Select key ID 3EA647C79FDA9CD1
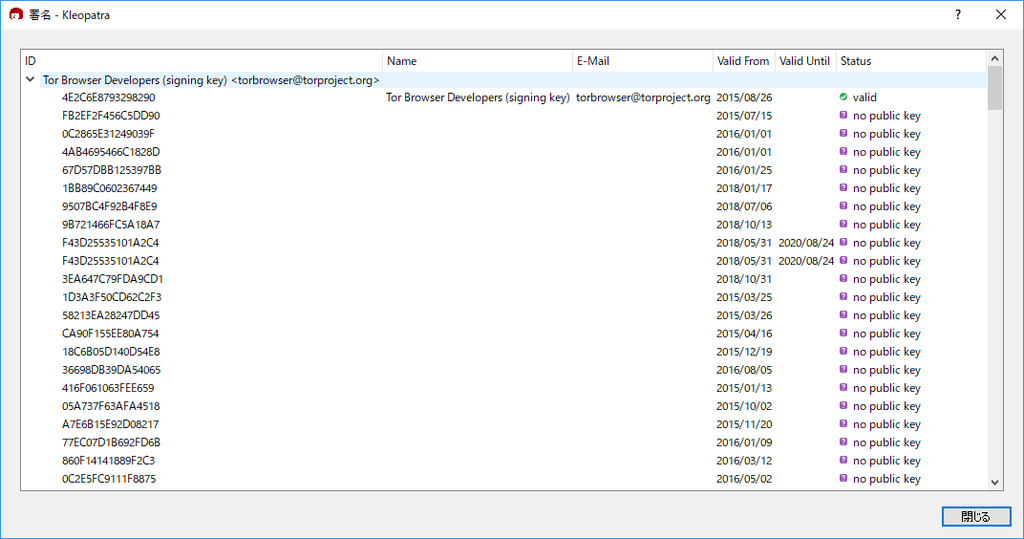The image size is (1024, 539). 112,279
